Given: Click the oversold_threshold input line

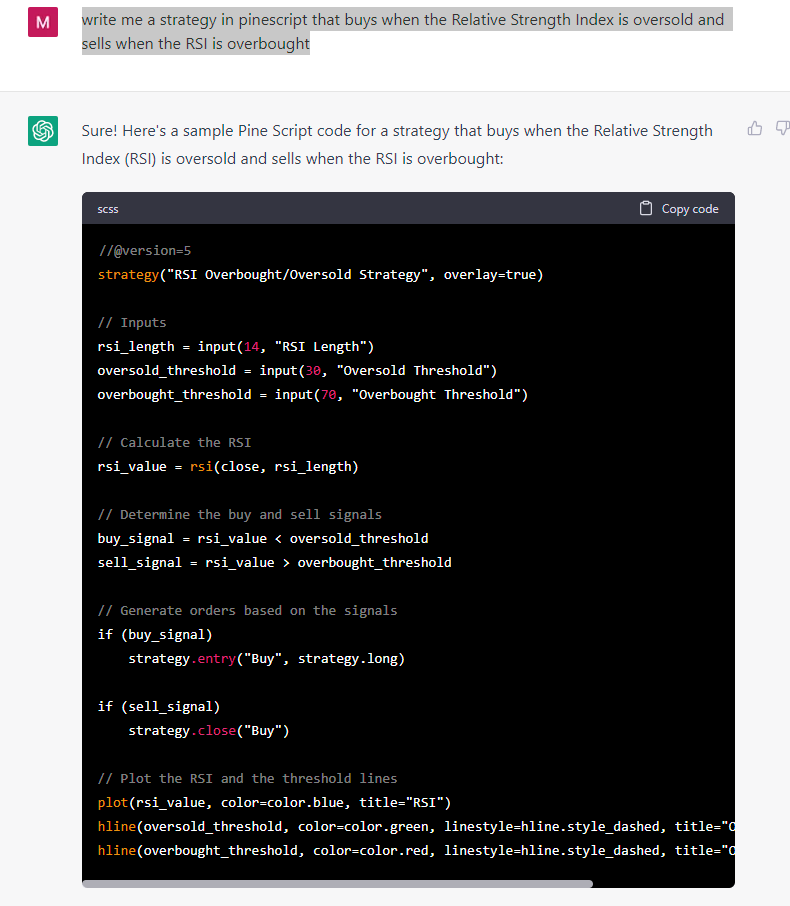Looking at the screenshot, I should pos(297,370).
